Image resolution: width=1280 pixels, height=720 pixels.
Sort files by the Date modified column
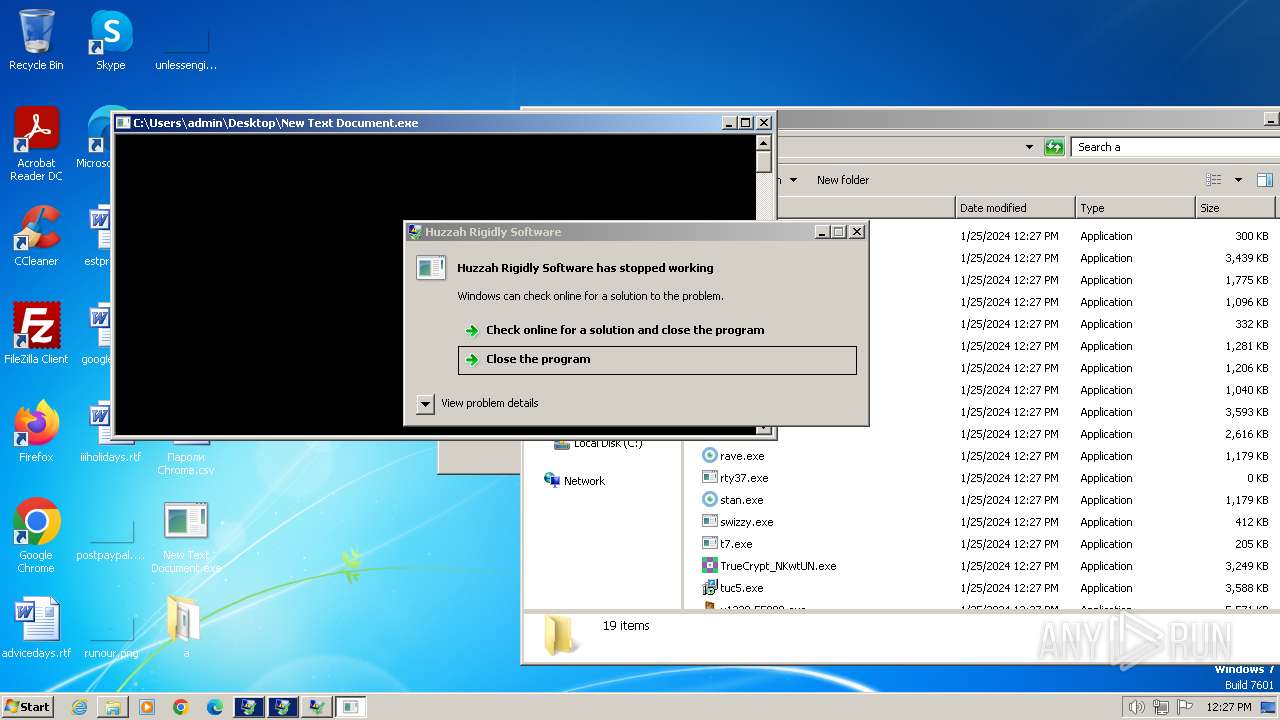[x=1015, y=208]
